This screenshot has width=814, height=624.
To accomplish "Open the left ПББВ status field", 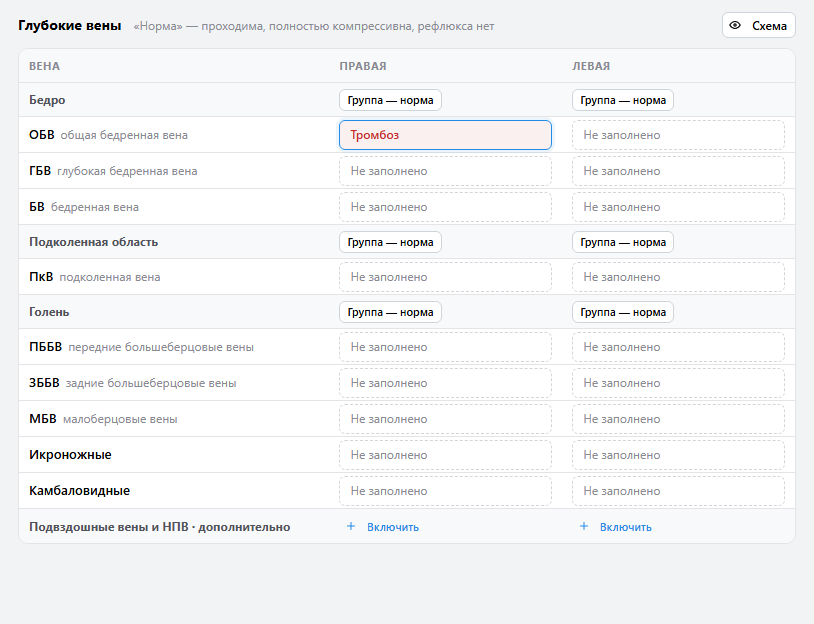I will point(679,347).
